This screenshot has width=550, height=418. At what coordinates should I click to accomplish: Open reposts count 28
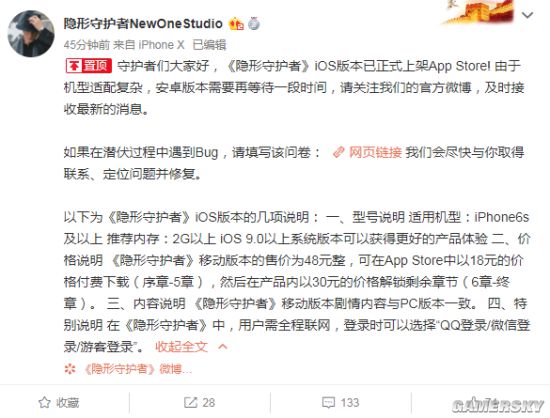pyautogui.click(x=208, y=403)
